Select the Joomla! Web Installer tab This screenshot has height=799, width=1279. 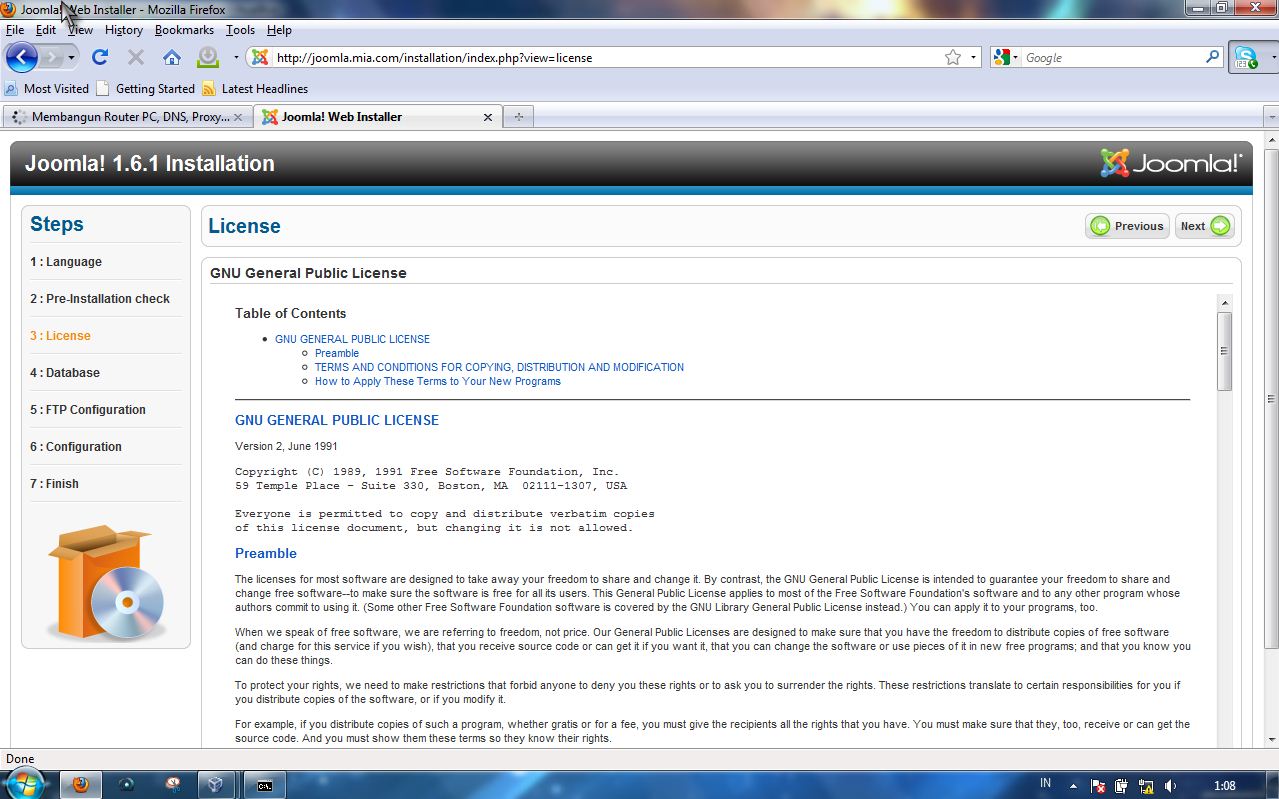point(377,117)
